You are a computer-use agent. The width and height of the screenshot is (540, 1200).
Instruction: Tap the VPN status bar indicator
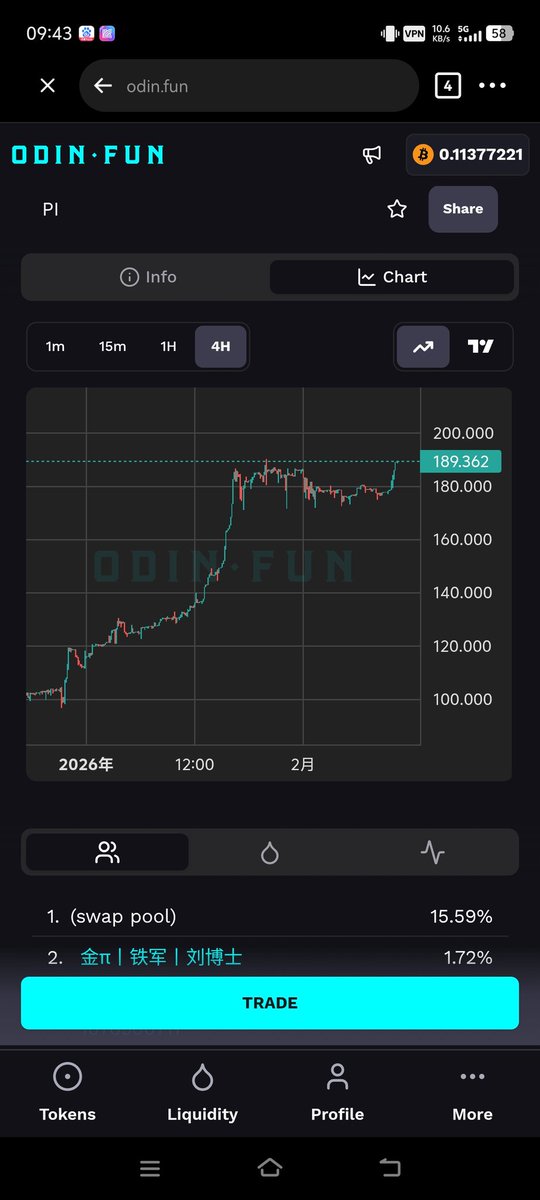click(413, 33)
